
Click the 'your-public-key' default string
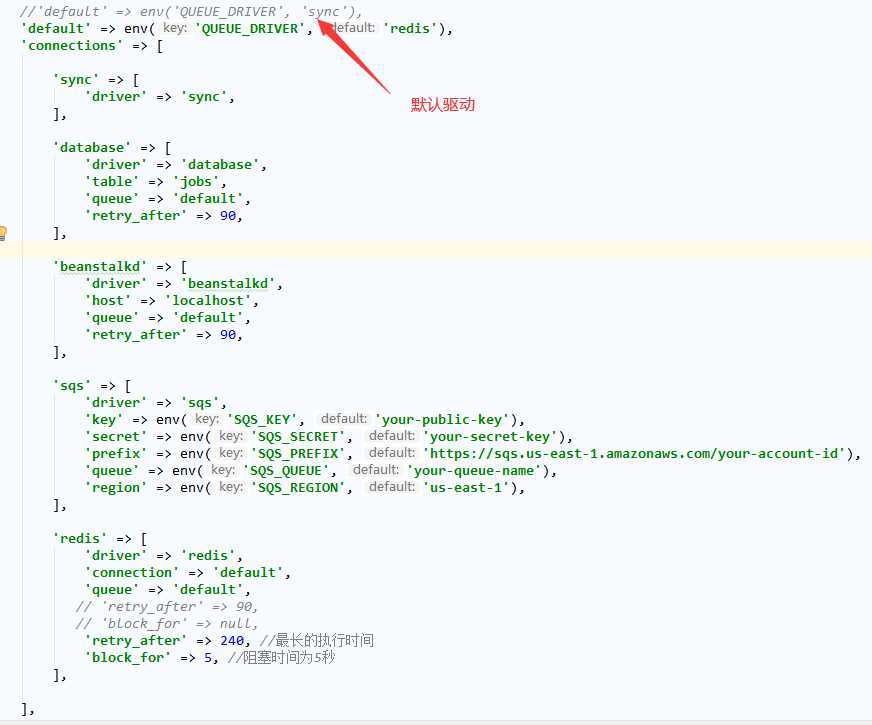pyautogui.click(x=442, y=419)
